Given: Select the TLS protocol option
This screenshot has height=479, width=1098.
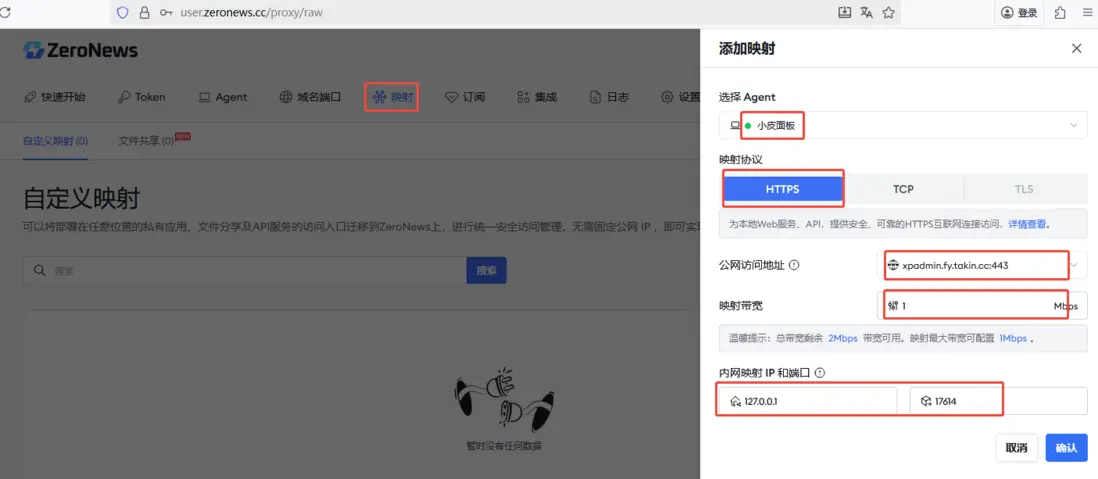Looking at the screenshot, I should 1024,189.
